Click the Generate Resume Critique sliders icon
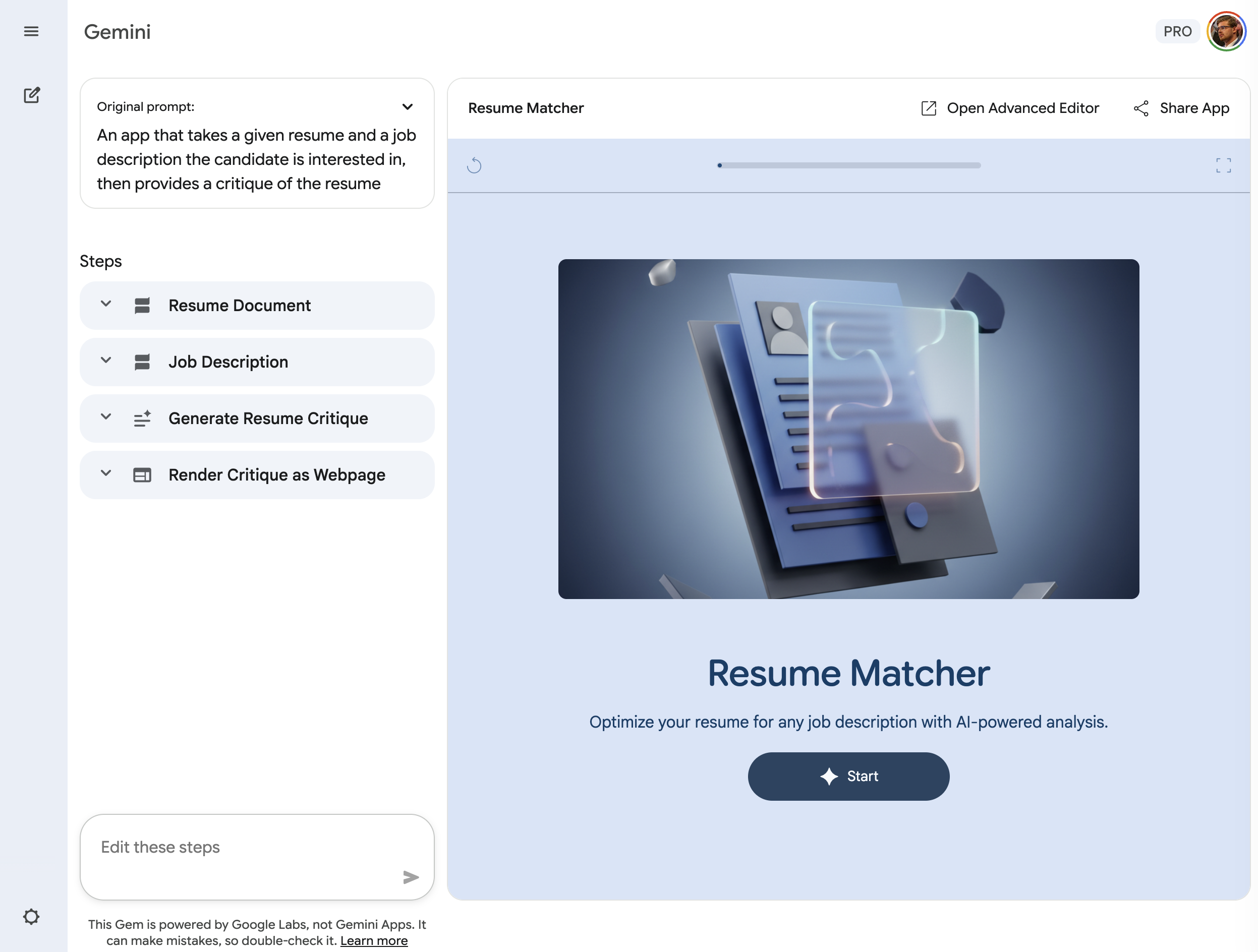This screenshot has height=952, width=1258. [142, 419]
